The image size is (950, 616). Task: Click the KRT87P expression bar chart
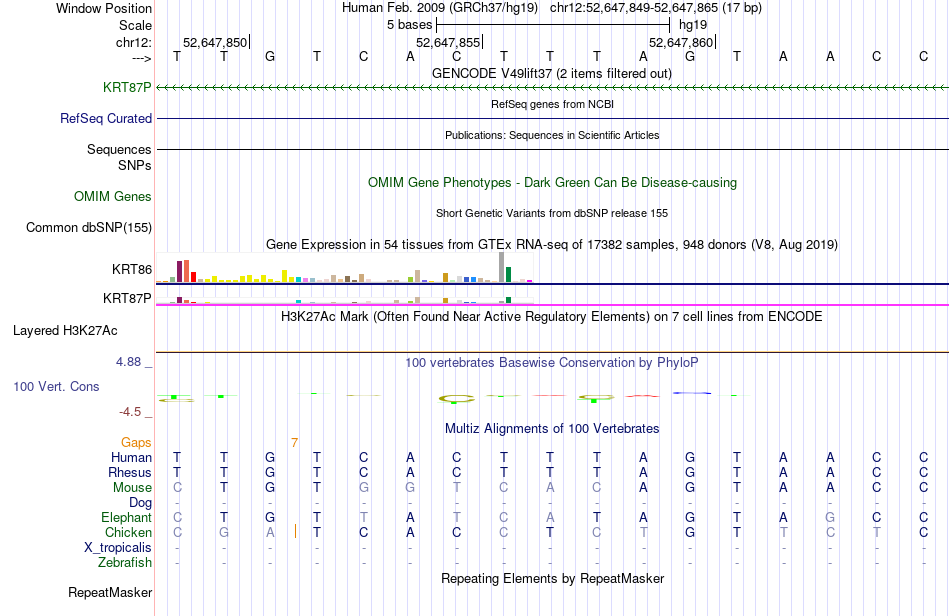click(x=344, y=299)
